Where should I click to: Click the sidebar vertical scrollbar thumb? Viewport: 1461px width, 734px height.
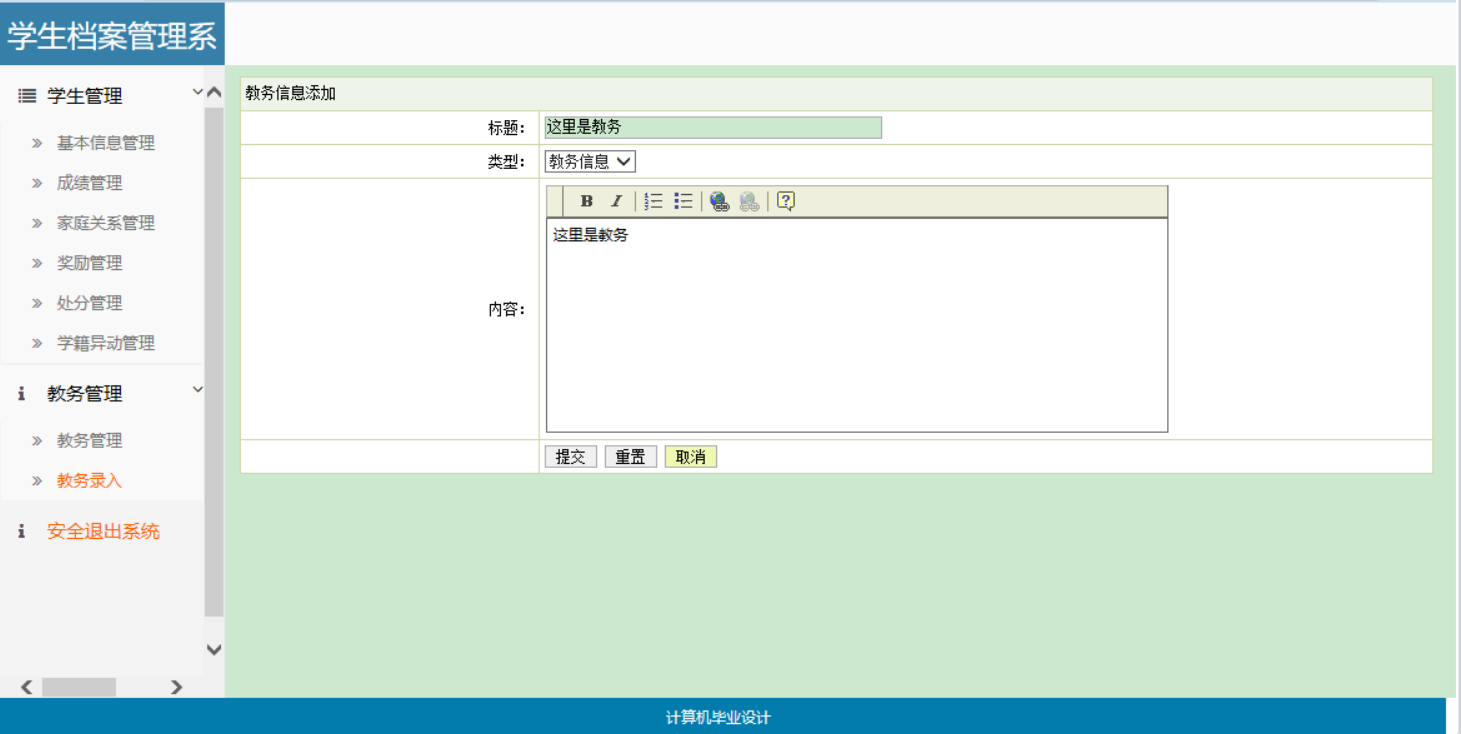214,361
